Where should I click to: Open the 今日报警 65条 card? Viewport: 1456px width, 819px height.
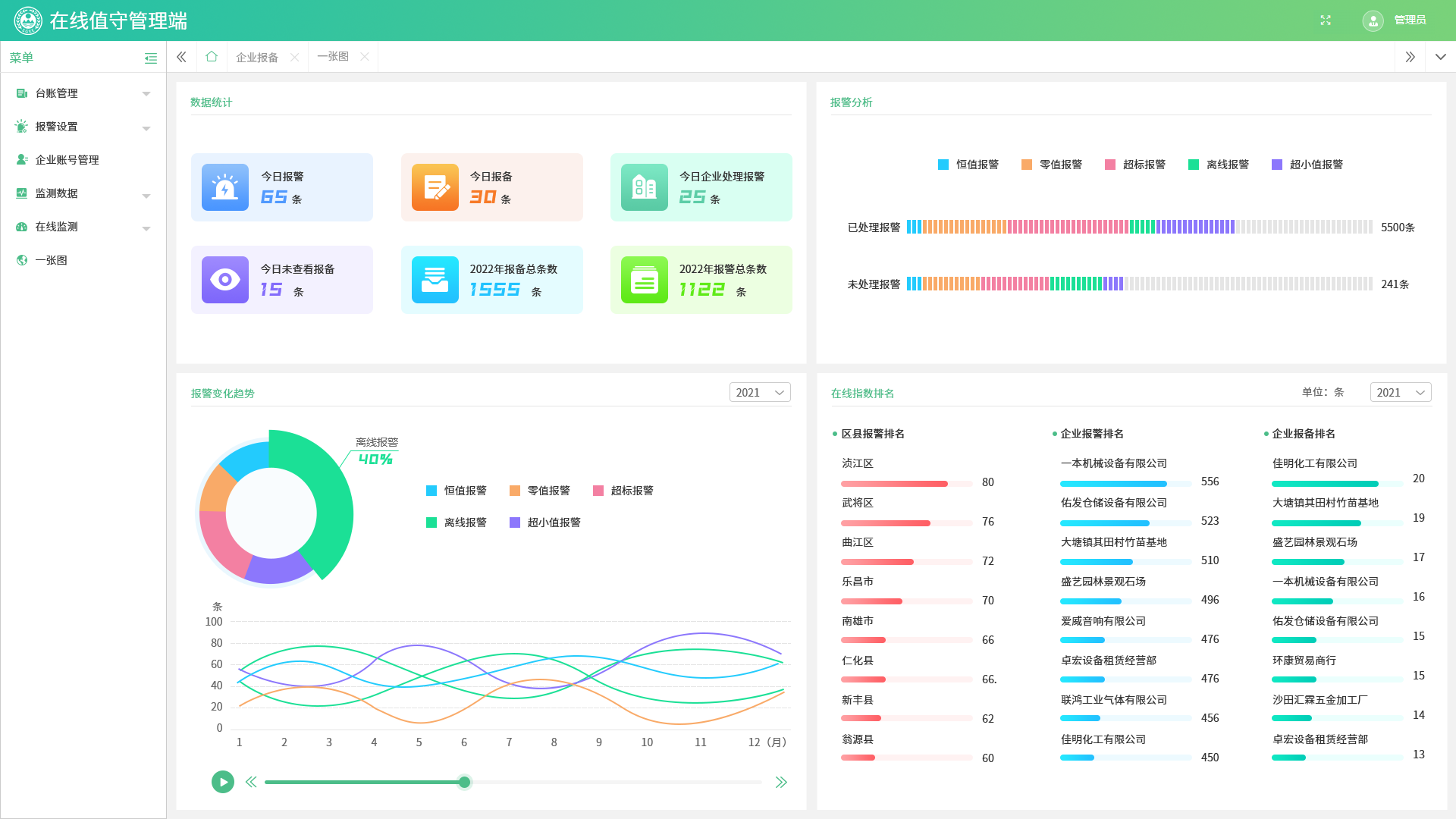click(282, 187)
